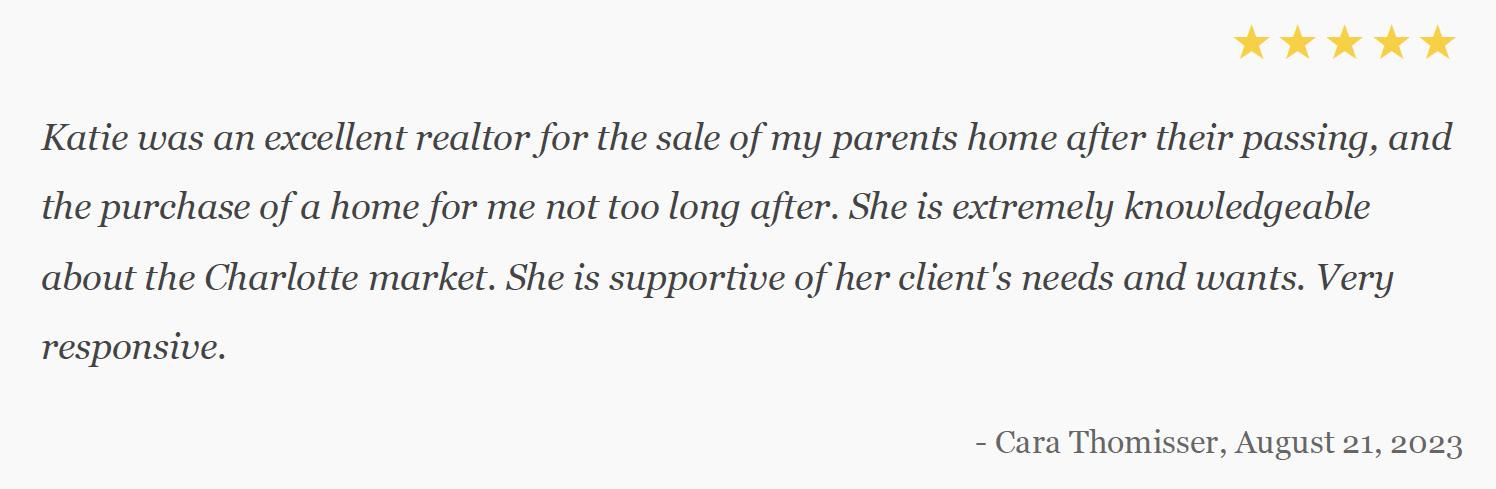Click the word responsive on the last line
Screen dimensions: 1496x489
pos(130,347)
